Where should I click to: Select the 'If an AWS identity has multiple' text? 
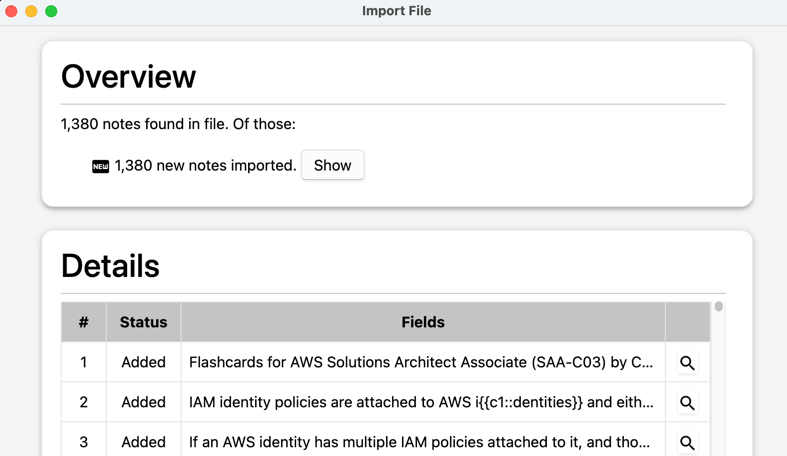click(x=420, y=442)
